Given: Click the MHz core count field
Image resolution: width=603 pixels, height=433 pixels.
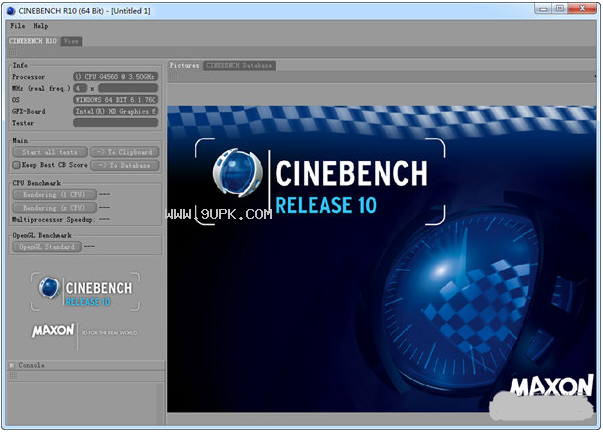Looking at the screenshot, I should coord(80,88).
